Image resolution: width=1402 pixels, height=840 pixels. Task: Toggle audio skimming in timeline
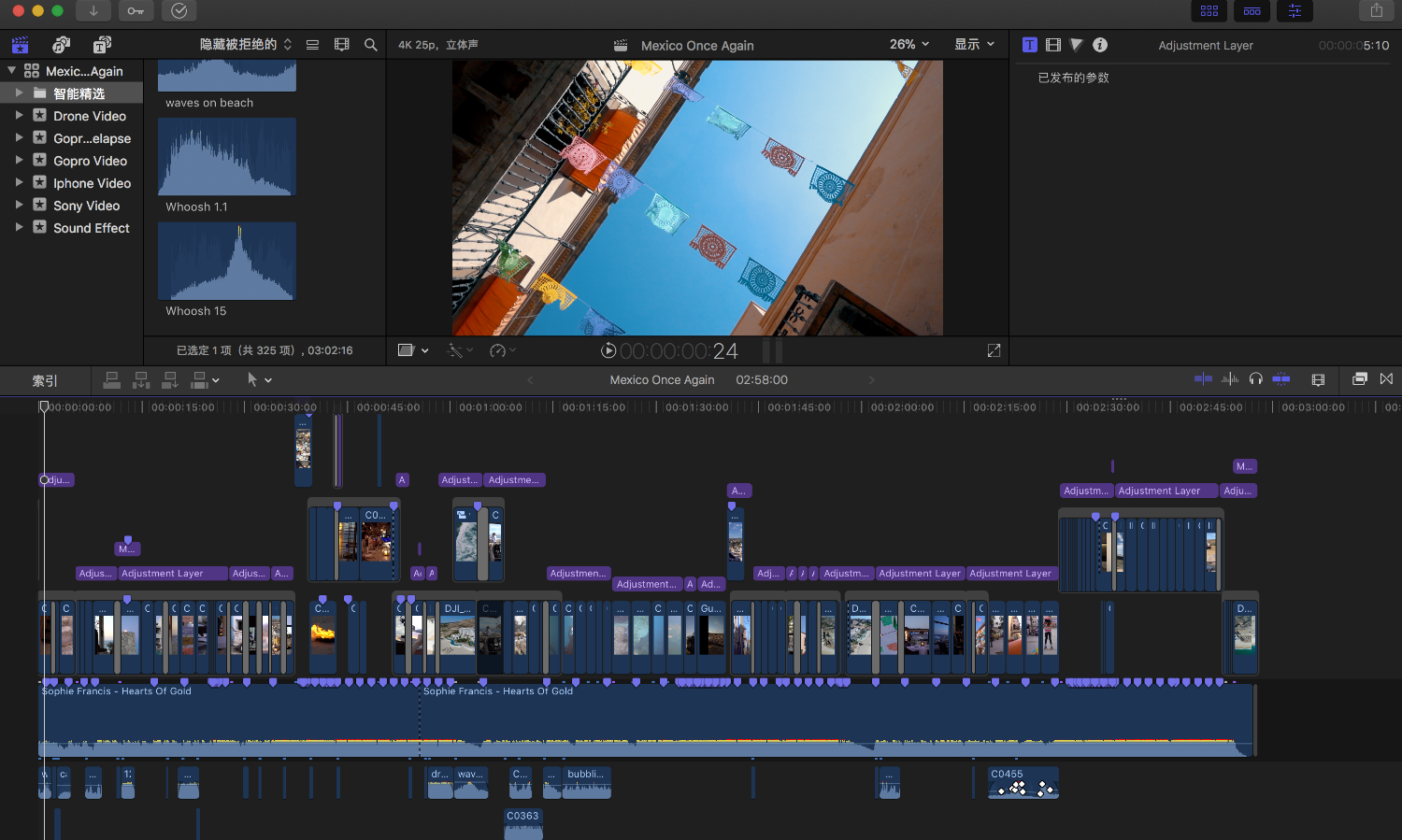tap(1230, 379)
